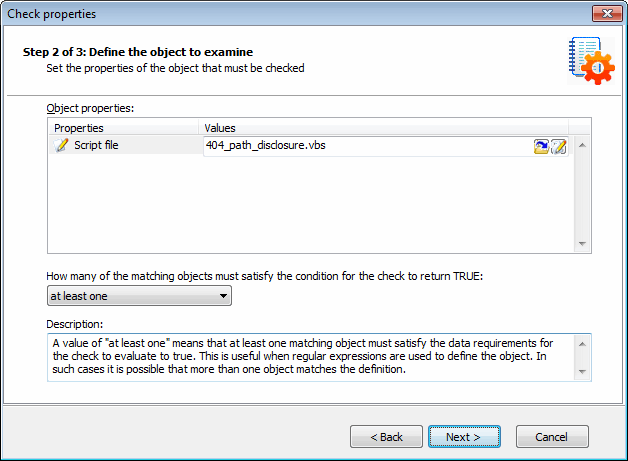Screen dimensions: 628x461
Task: Click the notebook-and-gear wizard icon
Action: tap(591, 61)
